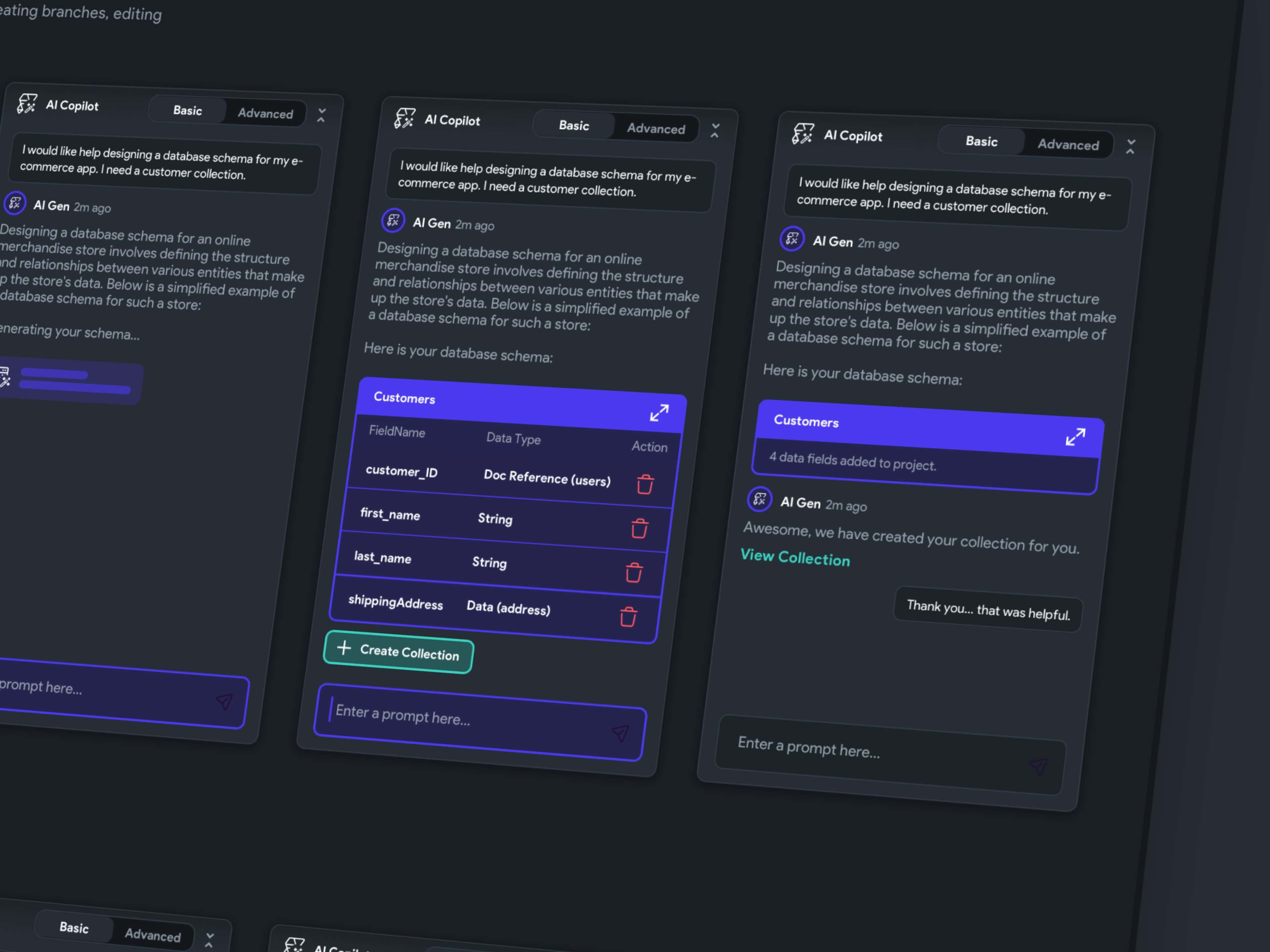Delete the shippingAddress field row
The image size is (1270, 952).
point(628,617)
